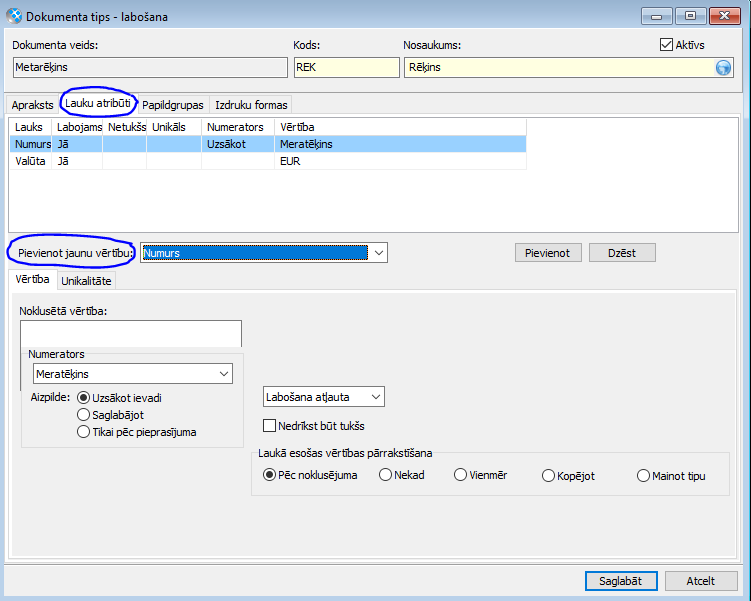This screenshot has width=751, height=601.
Task: Click the Vērtība column header
Action: click(x=400, y=127)
